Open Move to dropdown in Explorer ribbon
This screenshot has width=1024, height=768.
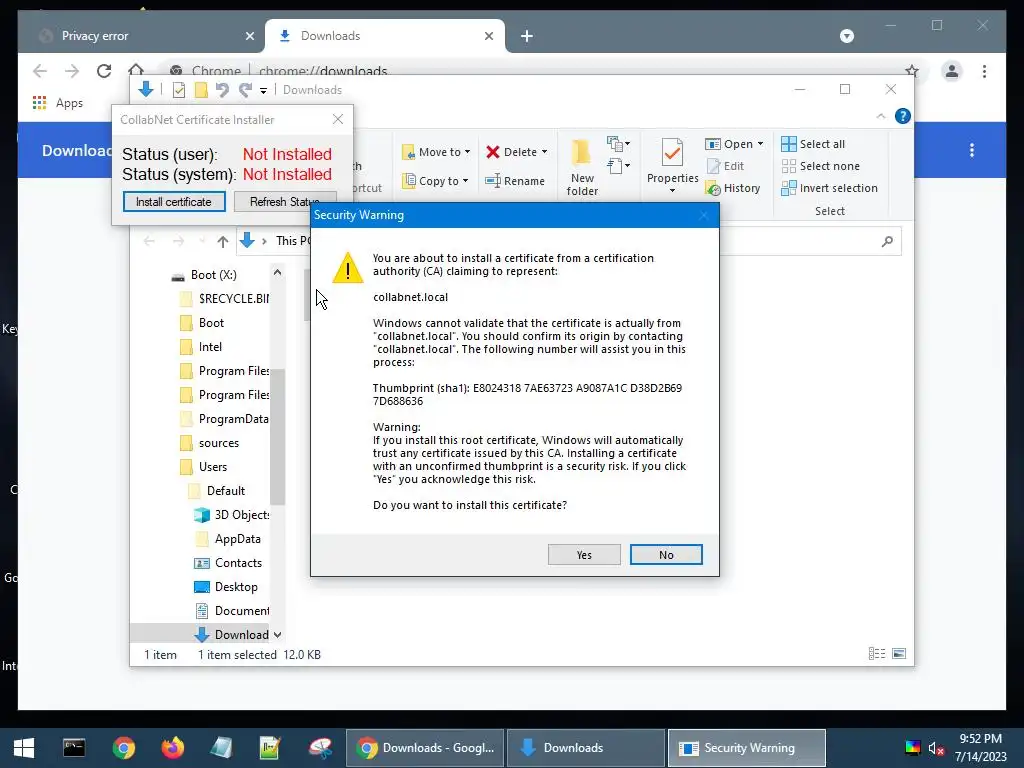click(436, 152)
